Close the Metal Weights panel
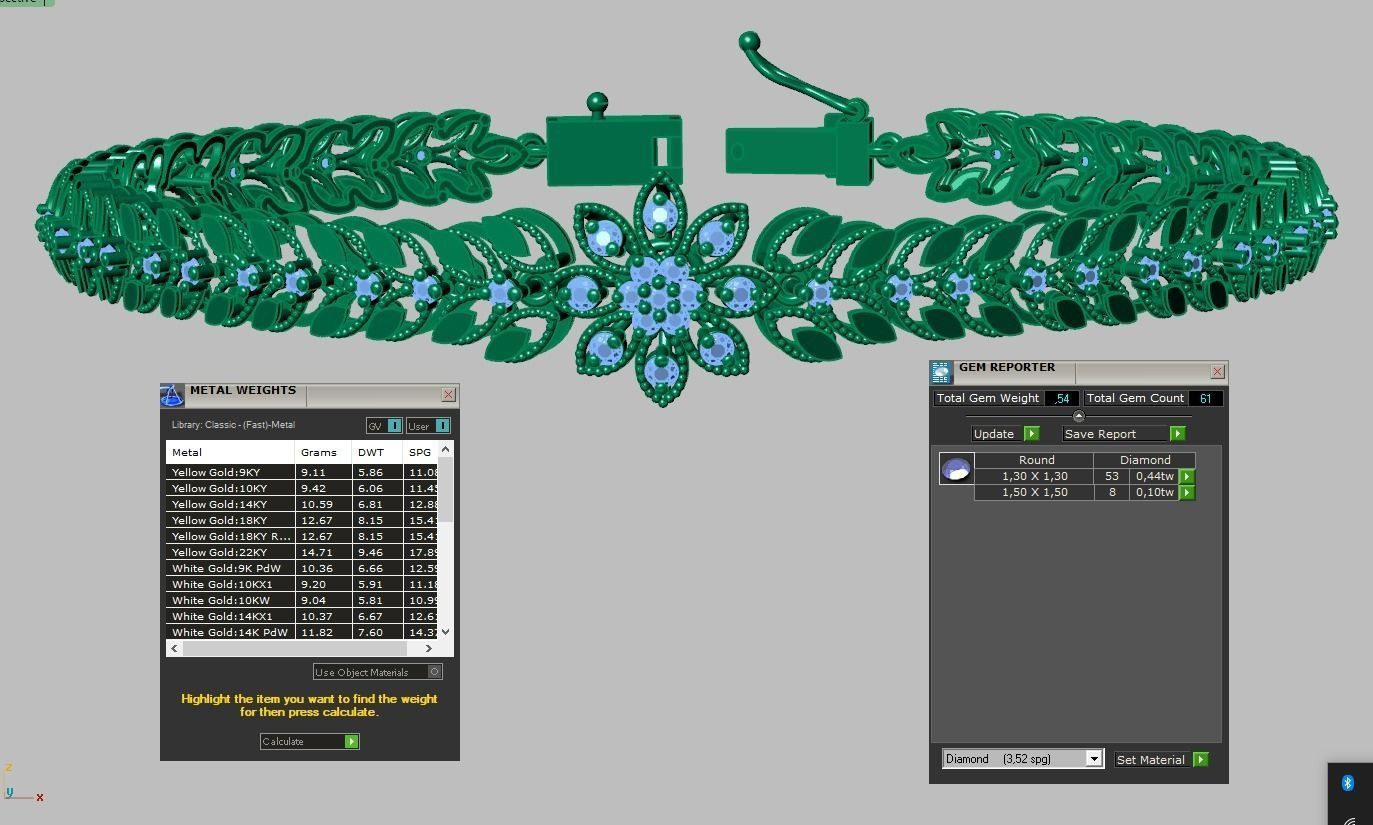 click(x=449, y=395)
